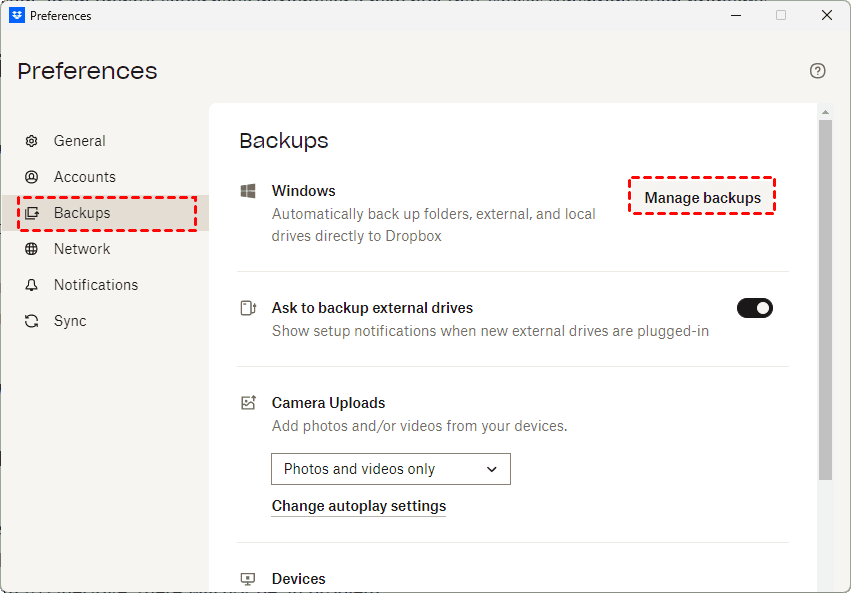Click the help question mark icon
851x593 pixels.
coord(818,71)
